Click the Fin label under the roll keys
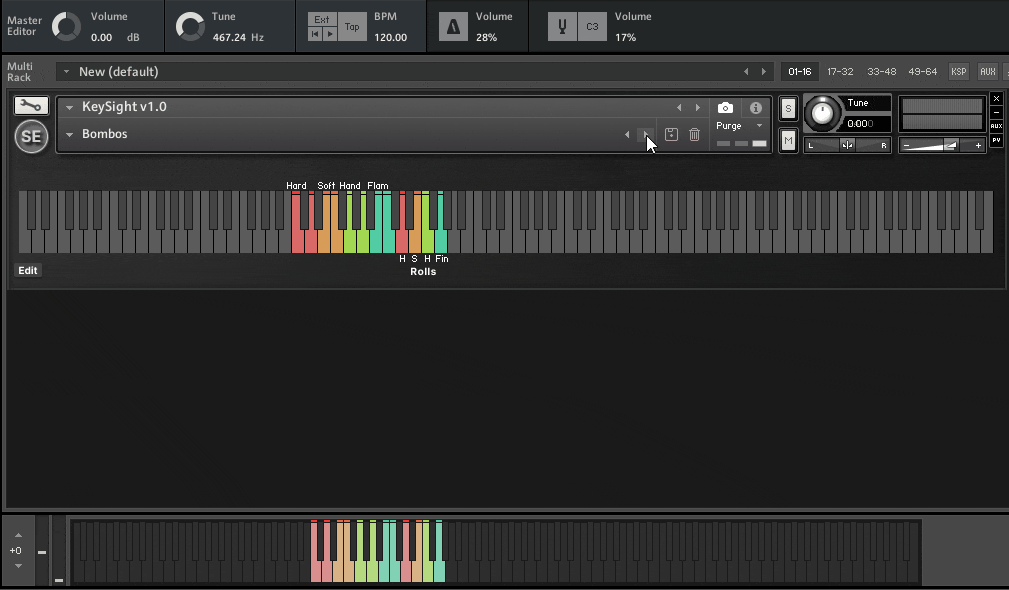 [x=441, y=259]
